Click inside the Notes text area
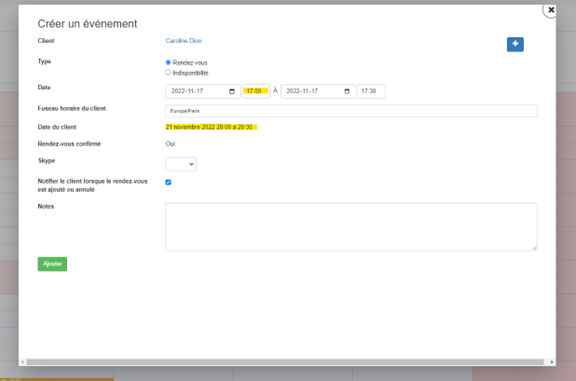 click(x=351, y=227)
